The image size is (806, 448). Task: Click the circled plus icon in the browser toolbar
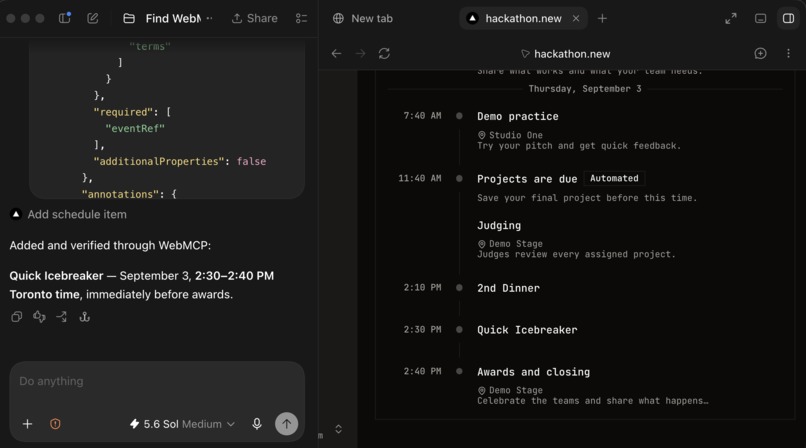(760, 53)
